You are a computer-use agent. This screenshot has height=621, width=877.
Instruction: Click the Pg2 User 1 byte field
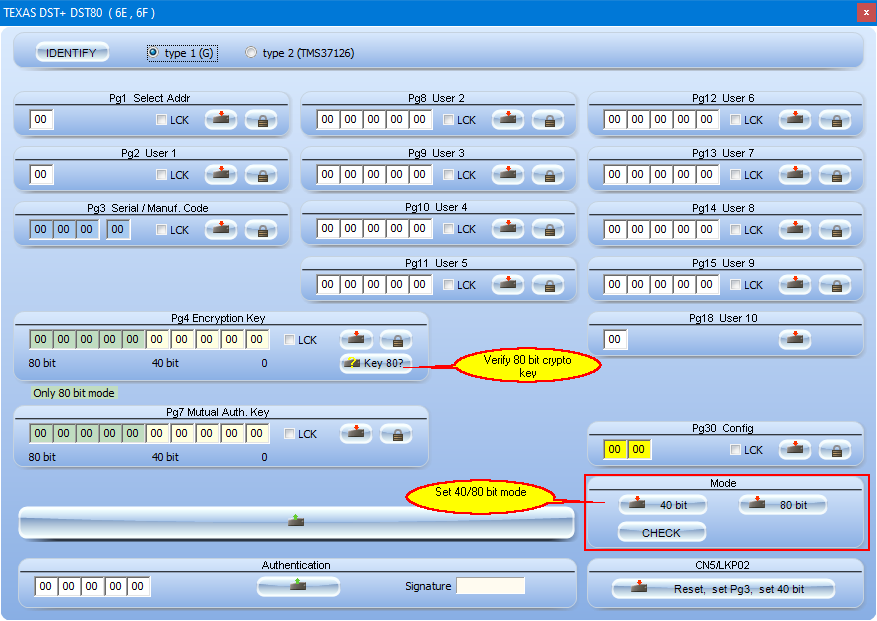[x=41, y=174]
